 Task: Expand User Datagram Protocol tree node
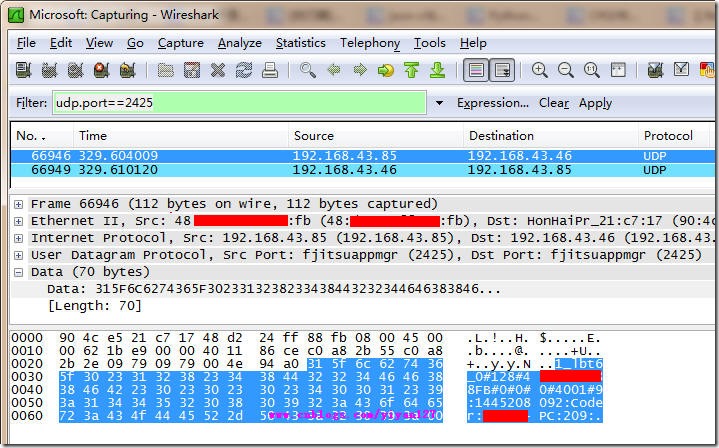(x=18, y=255)
